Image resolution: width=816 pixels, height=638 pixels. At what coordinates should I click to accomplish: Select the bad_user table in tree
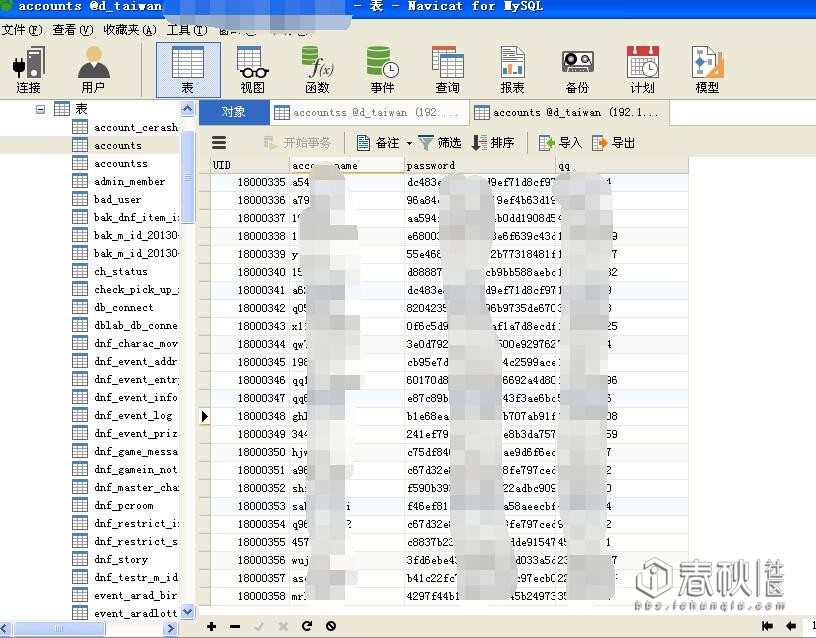coord(117,200)
